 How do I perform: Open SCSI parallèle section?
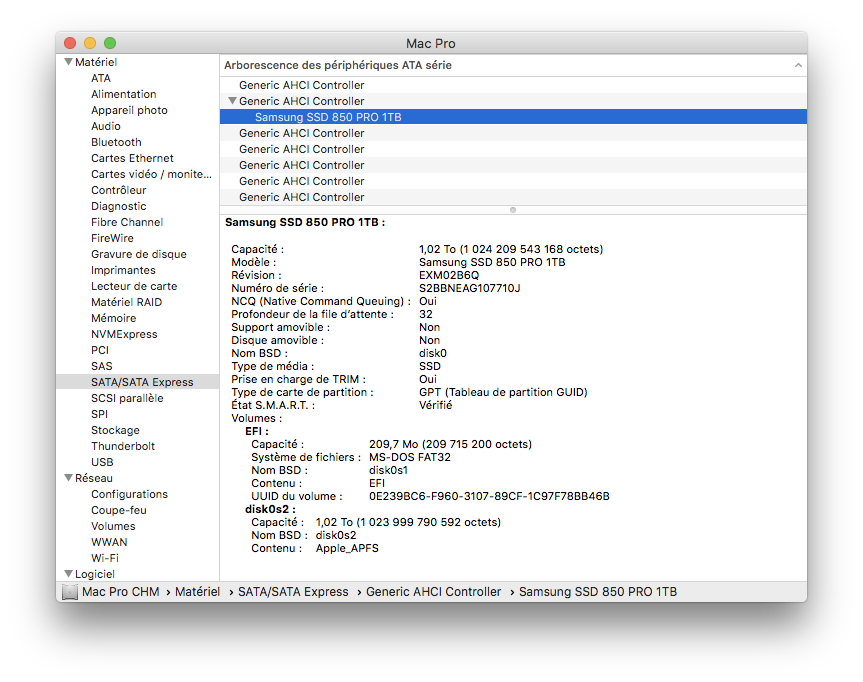(127, 397)
